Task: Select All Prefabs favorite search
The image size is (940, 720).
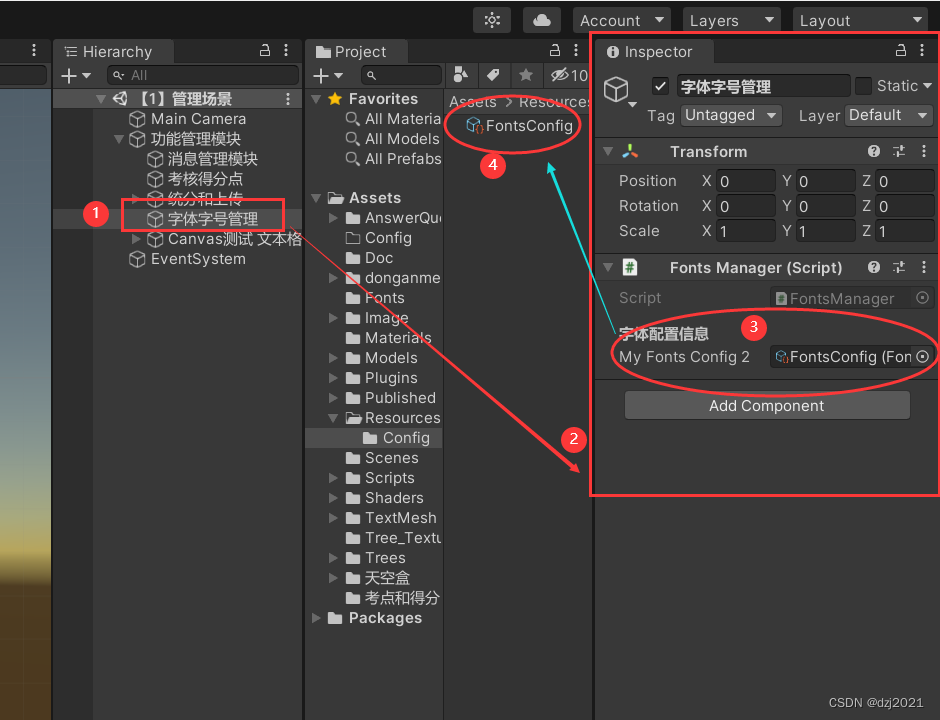Action: (x=393, y=159)
